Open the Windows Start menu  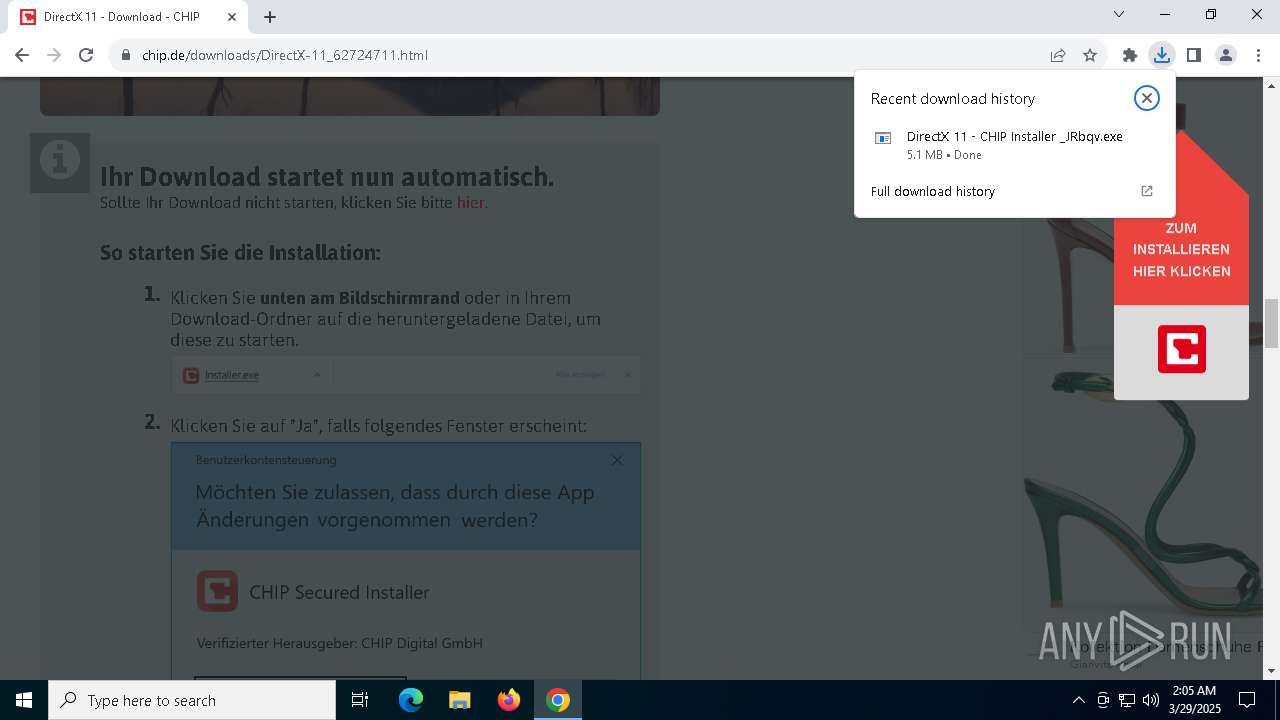24,700
